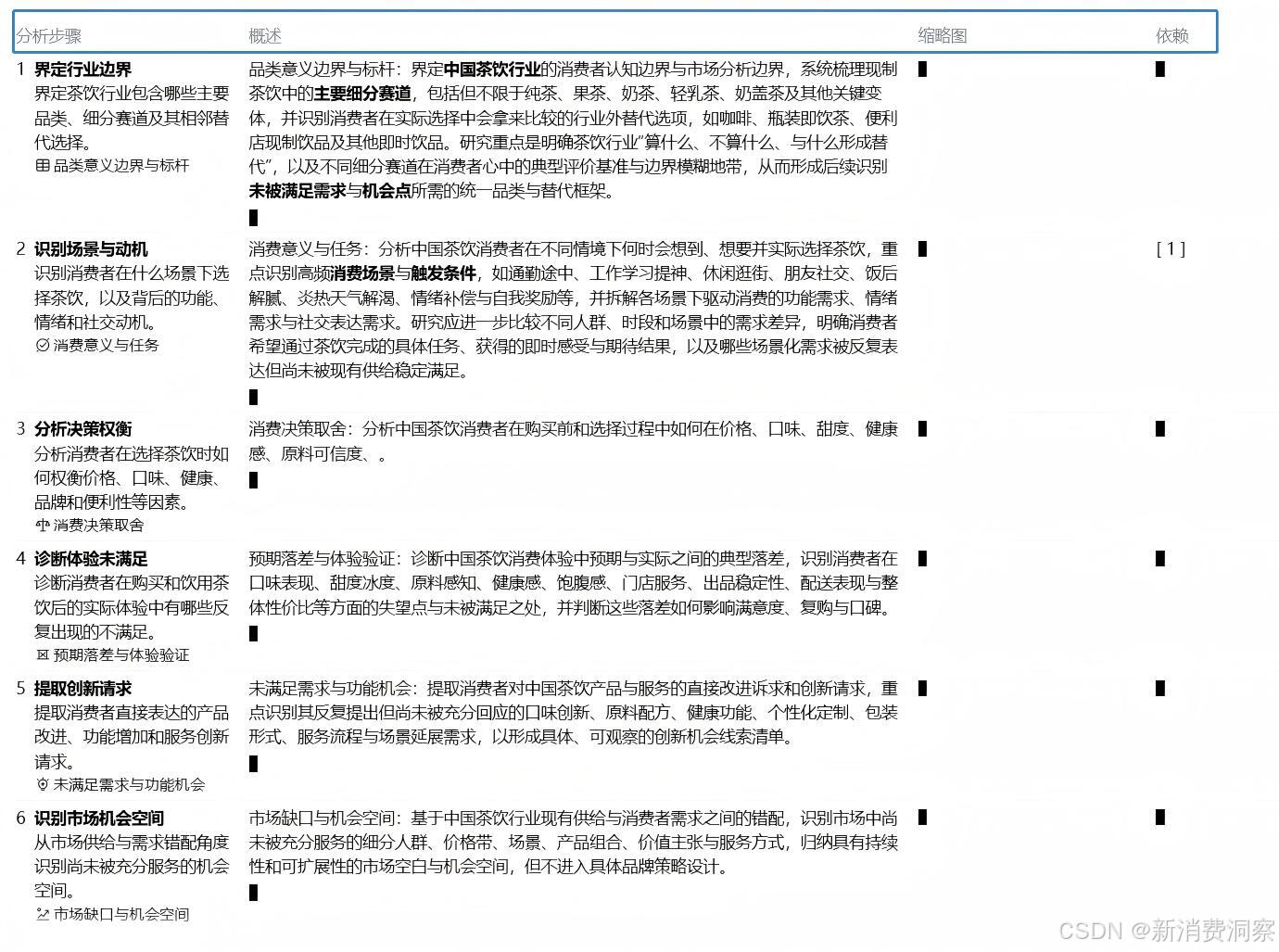Click the 消费意义与任务 tag label
1279x952 pixels.
(107, 346)
